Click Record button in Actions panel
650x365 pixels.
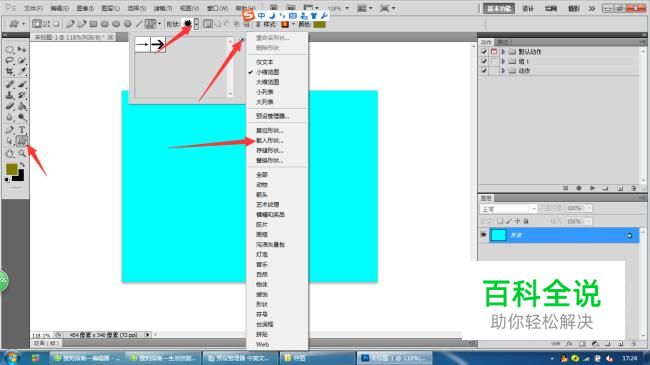point(579,188)
